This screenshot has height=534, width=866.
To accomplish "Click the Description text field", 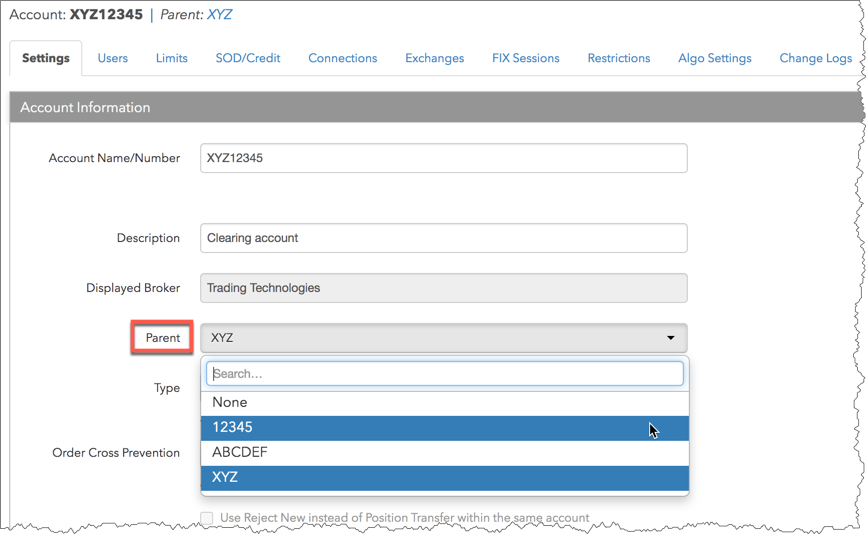I will click(443, 238).
